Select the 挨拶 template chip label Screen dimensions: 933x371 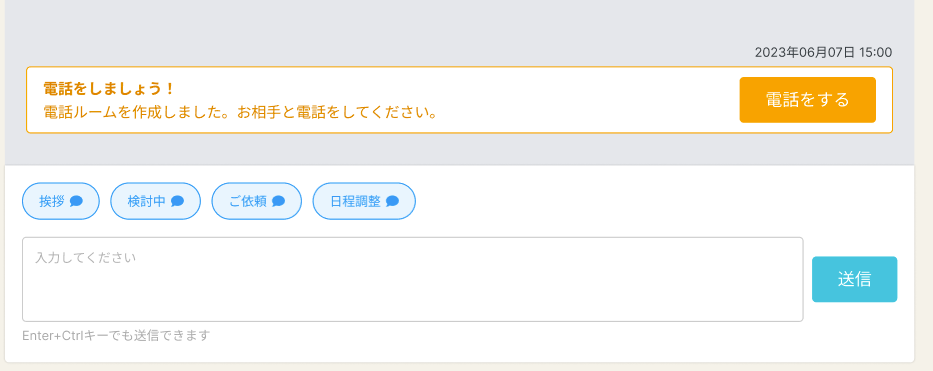pos(52,201)
